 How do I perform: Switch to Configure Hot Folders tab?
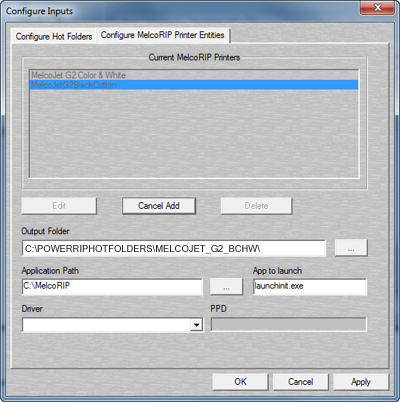click(x=54, y=36)
